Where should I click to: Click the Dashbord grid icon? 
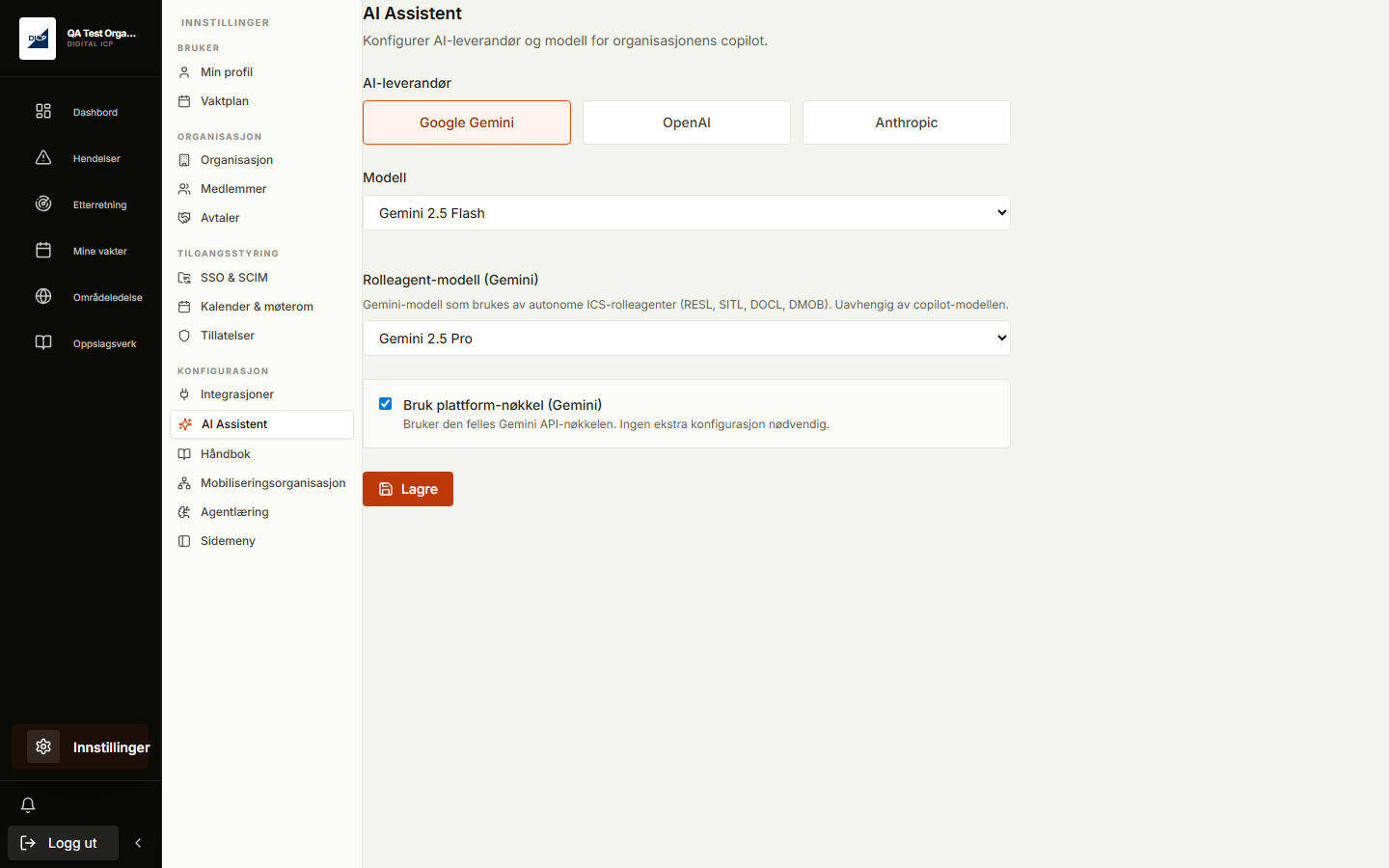click(43, 111)
